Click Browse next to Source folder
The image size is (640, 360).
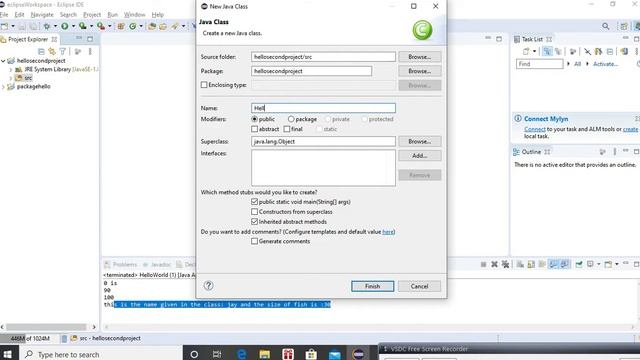point(420,57)
